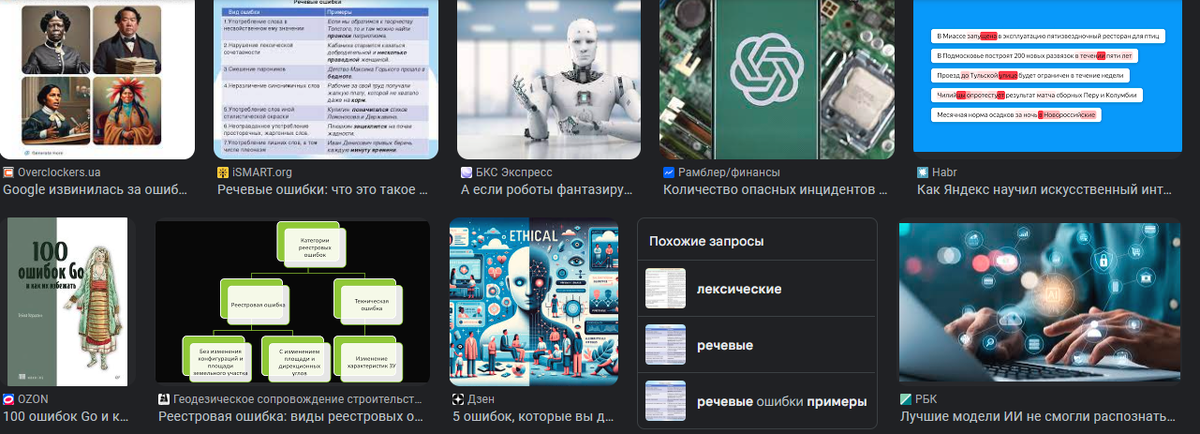Open the green registry errors diagram image
Viewport: 1200px width, 434px height.
click(x=292, y=301)
